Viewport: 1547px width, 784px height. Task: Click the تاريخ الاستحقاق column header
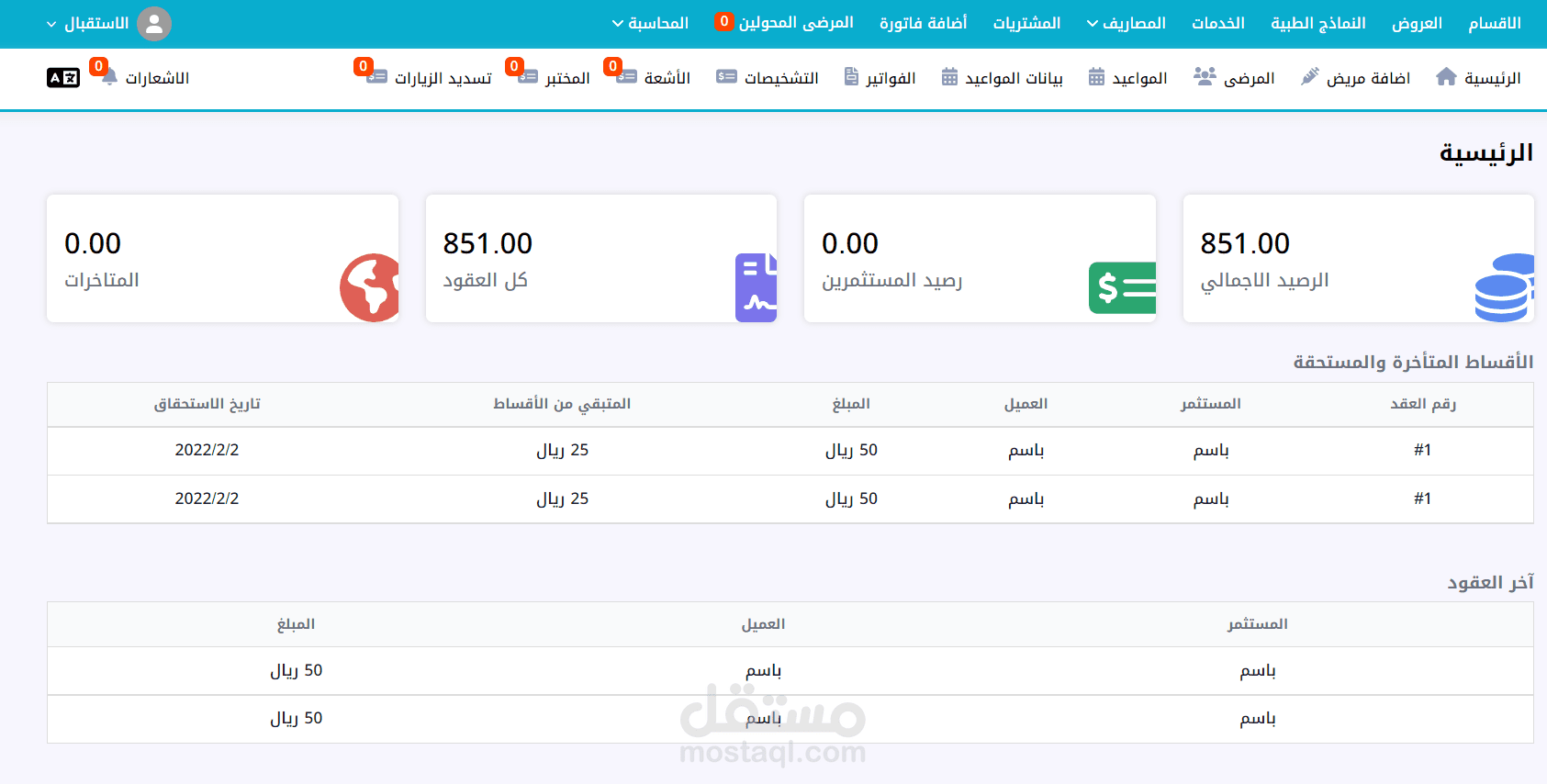[x=207, y=404]
